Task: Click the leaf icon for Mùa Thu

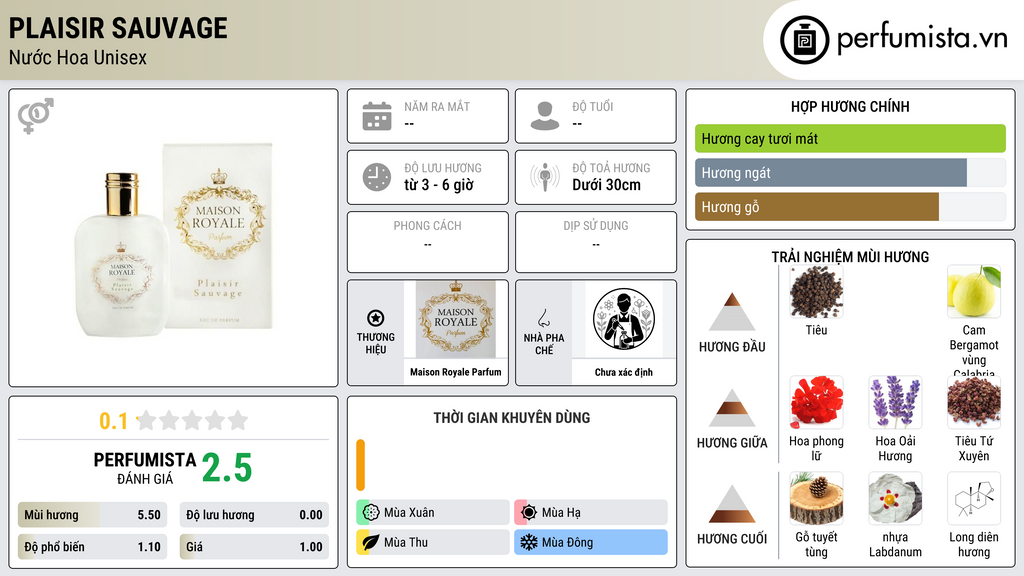Action: 371,542
